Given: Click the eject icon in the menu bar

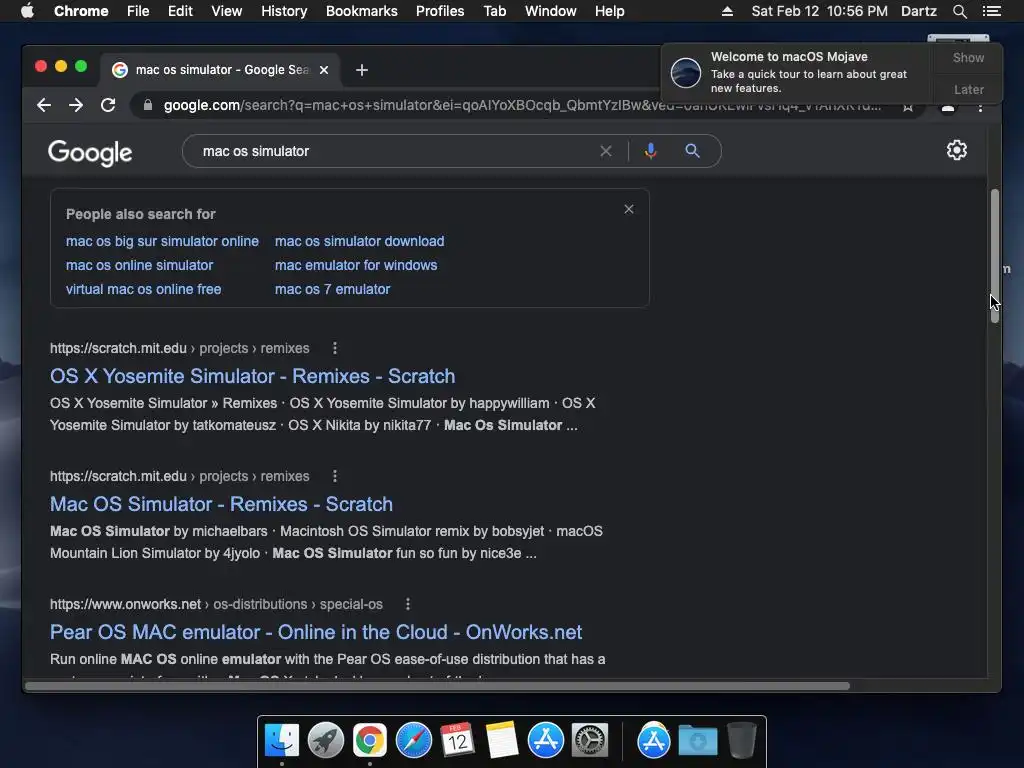Looking at the screenshot, I should click(x=727, y=11).
